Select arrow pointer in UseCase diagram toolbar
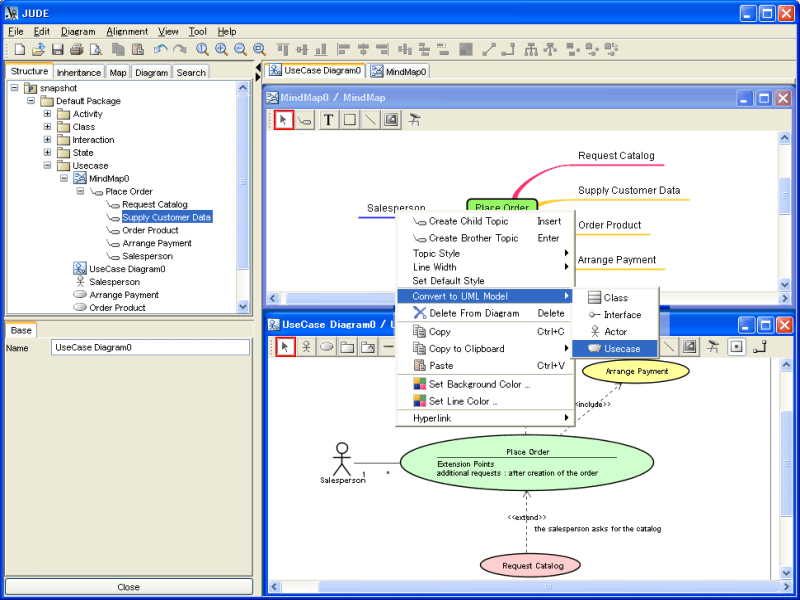Screen dimensions: 800x600 pyautogui.click(x=285, y=347)
